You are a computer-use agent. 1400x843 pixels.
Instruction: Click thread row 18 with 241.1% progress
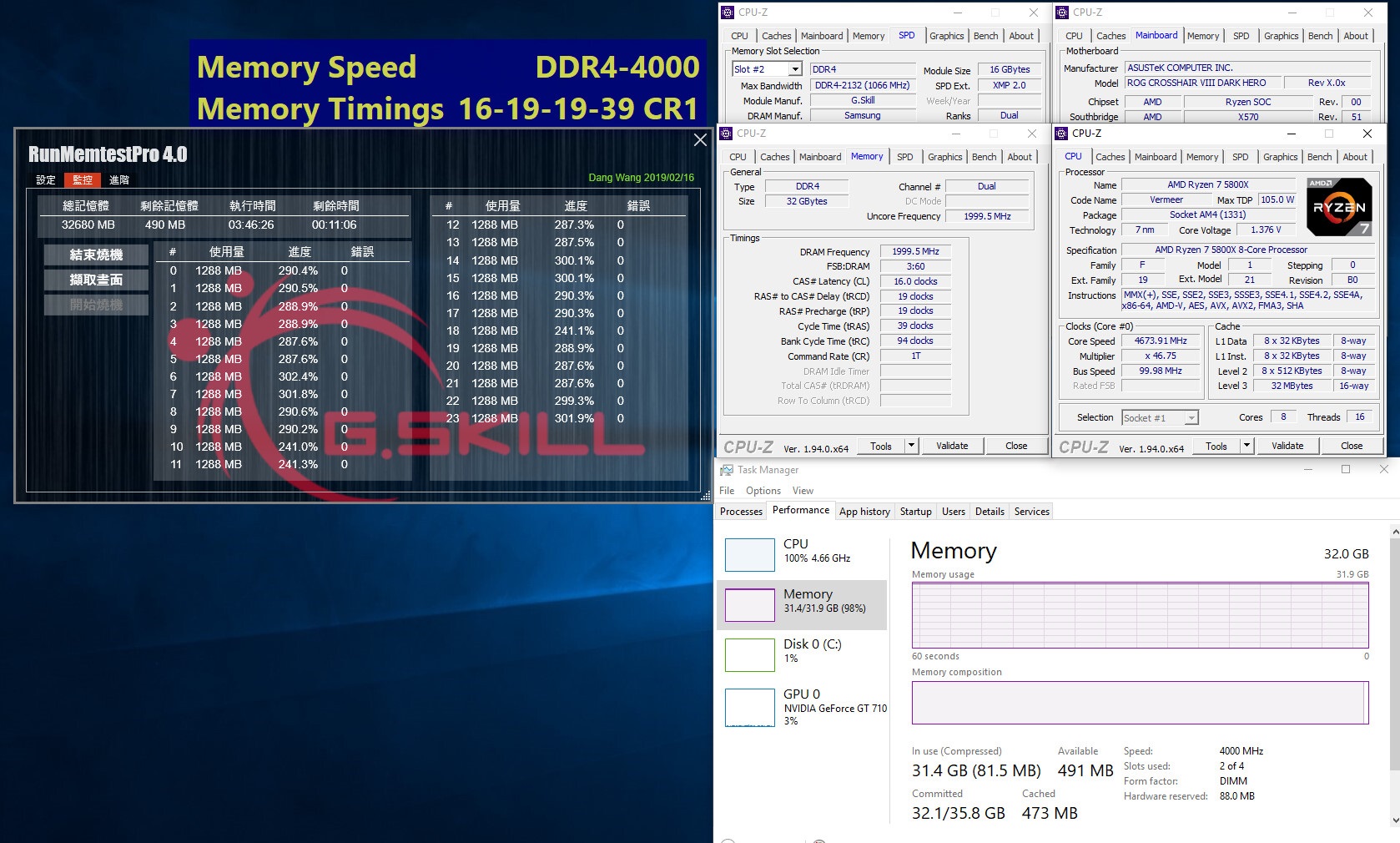pyautogui.click(x=559, y=331)
